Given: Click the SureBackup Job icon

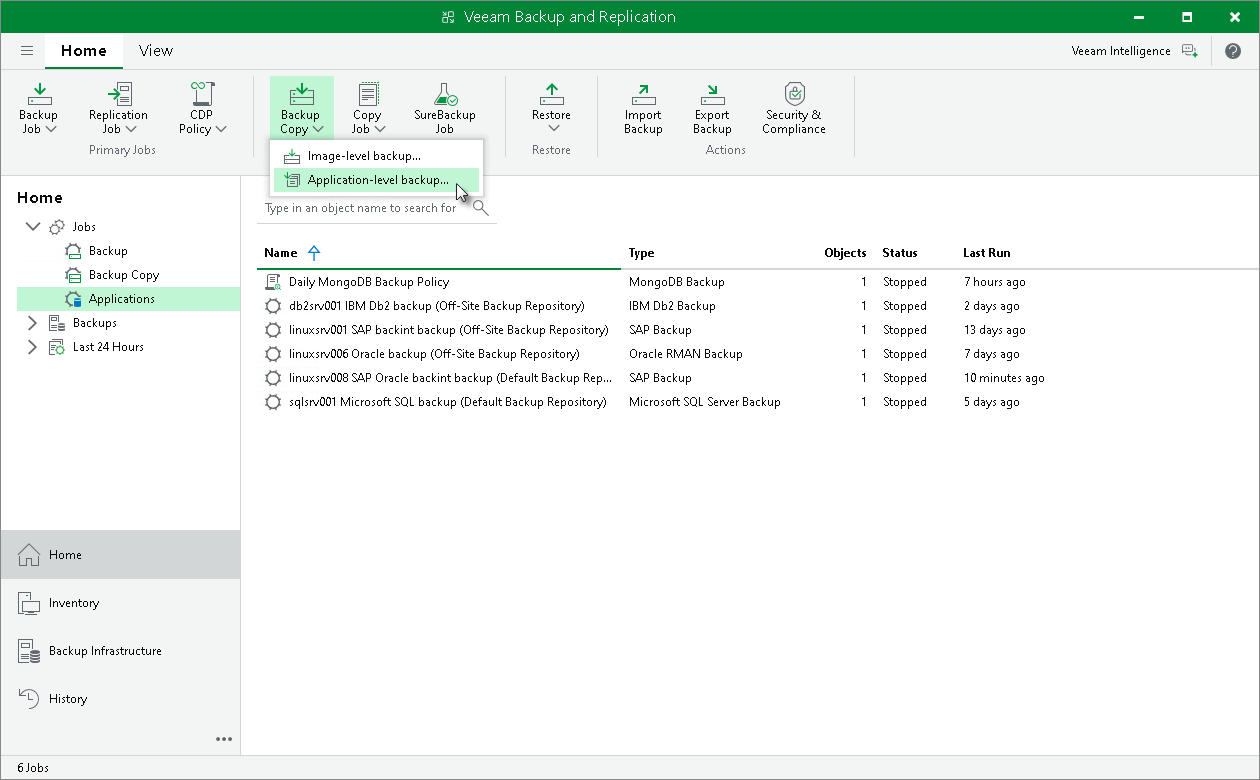Looking at the screenshot, I should click(444, 96).
